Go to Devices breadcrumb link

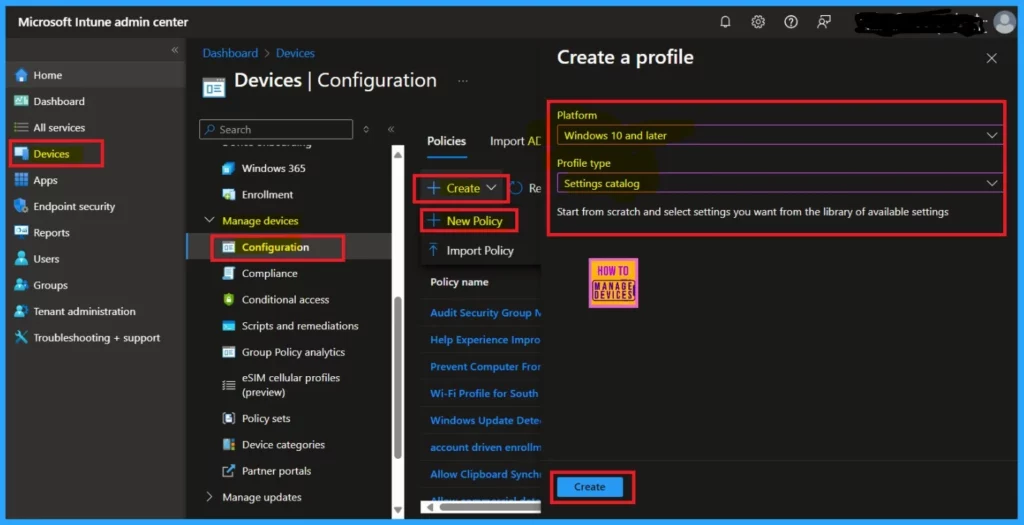[x=295, y=53]
